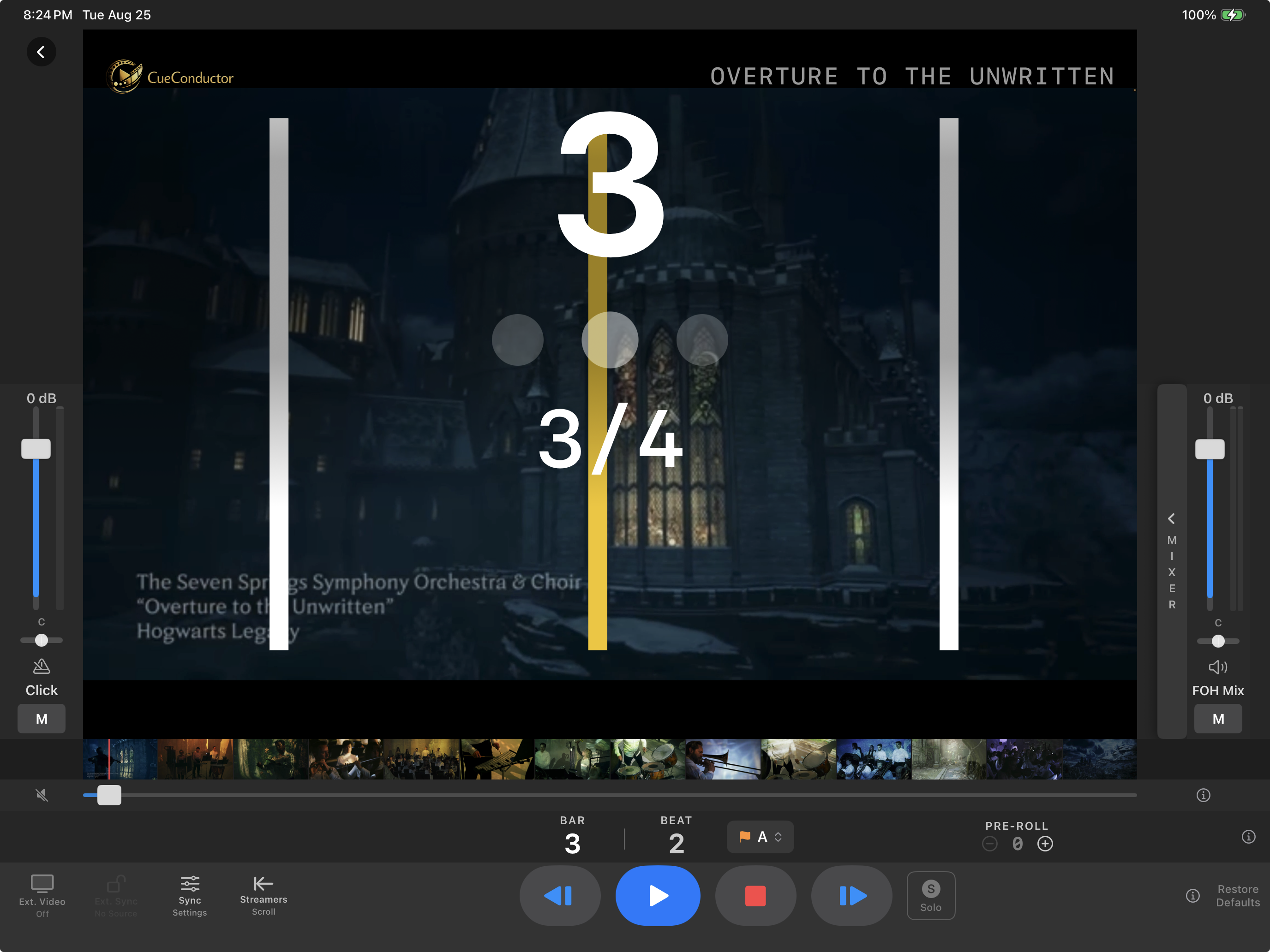Image resolution: width=1270 pixels, height=952 pixels.
Task: Increase the Pre-Roll value
Action: (x=1045, y=844)
